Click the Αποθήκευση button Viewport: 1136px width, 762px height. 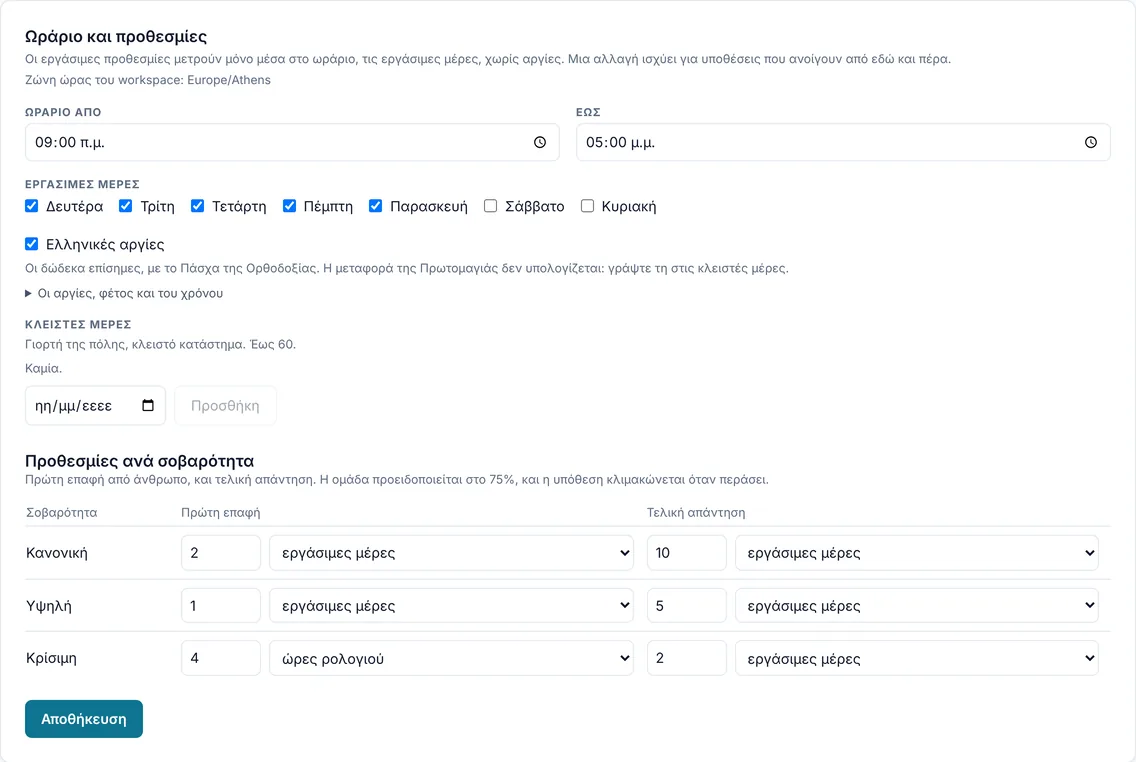[x=84, y=719]
